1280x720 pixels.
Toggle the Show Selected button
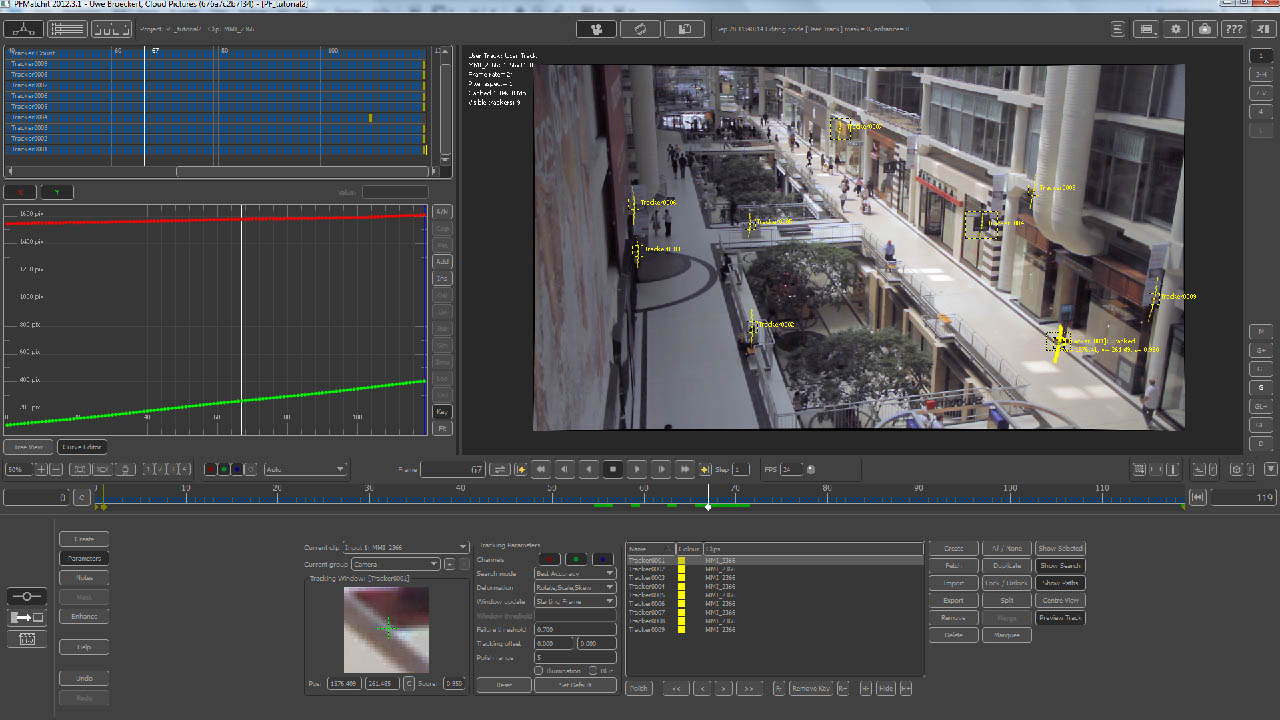point(1060,548)
